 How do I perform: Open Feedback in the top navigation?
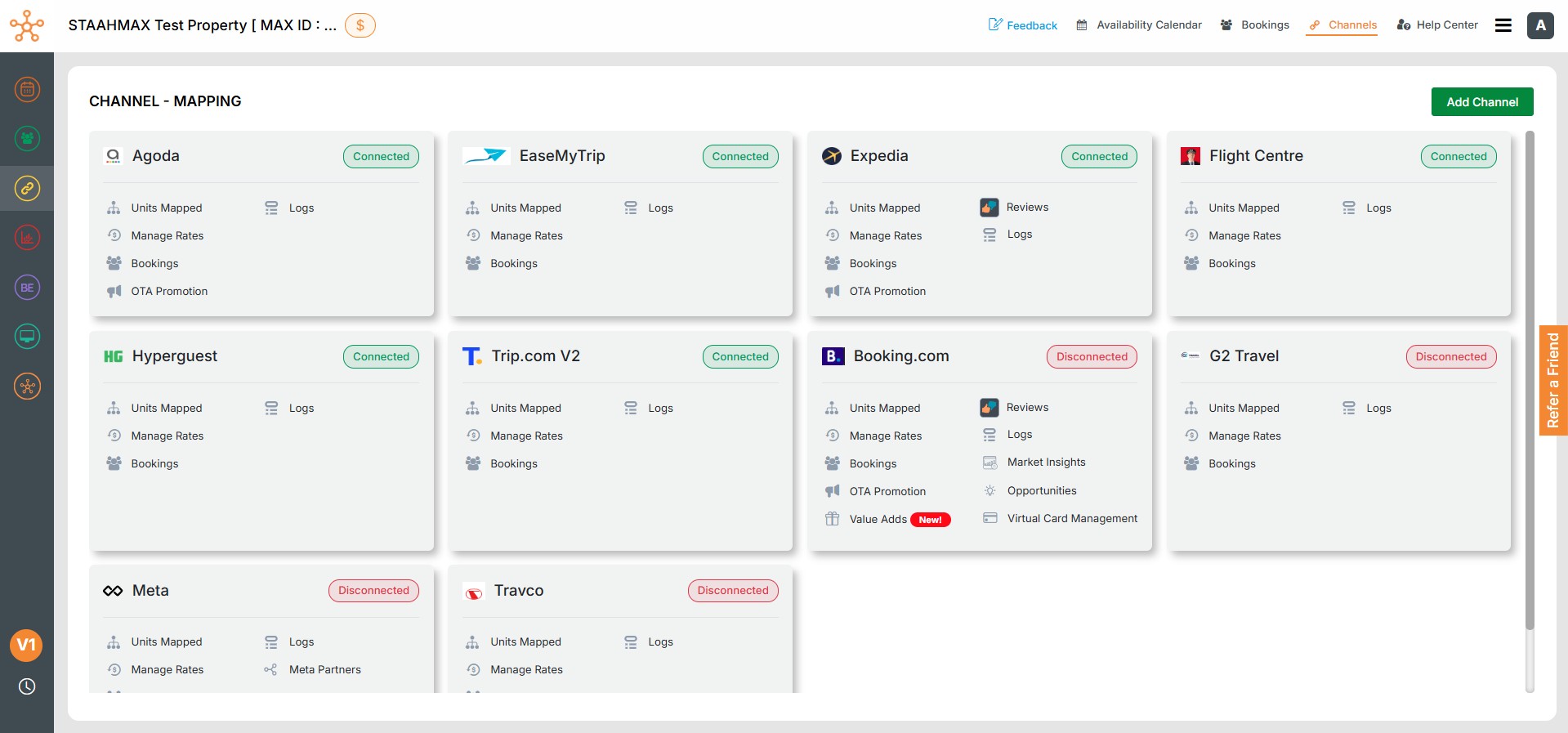click(1023, 25)
